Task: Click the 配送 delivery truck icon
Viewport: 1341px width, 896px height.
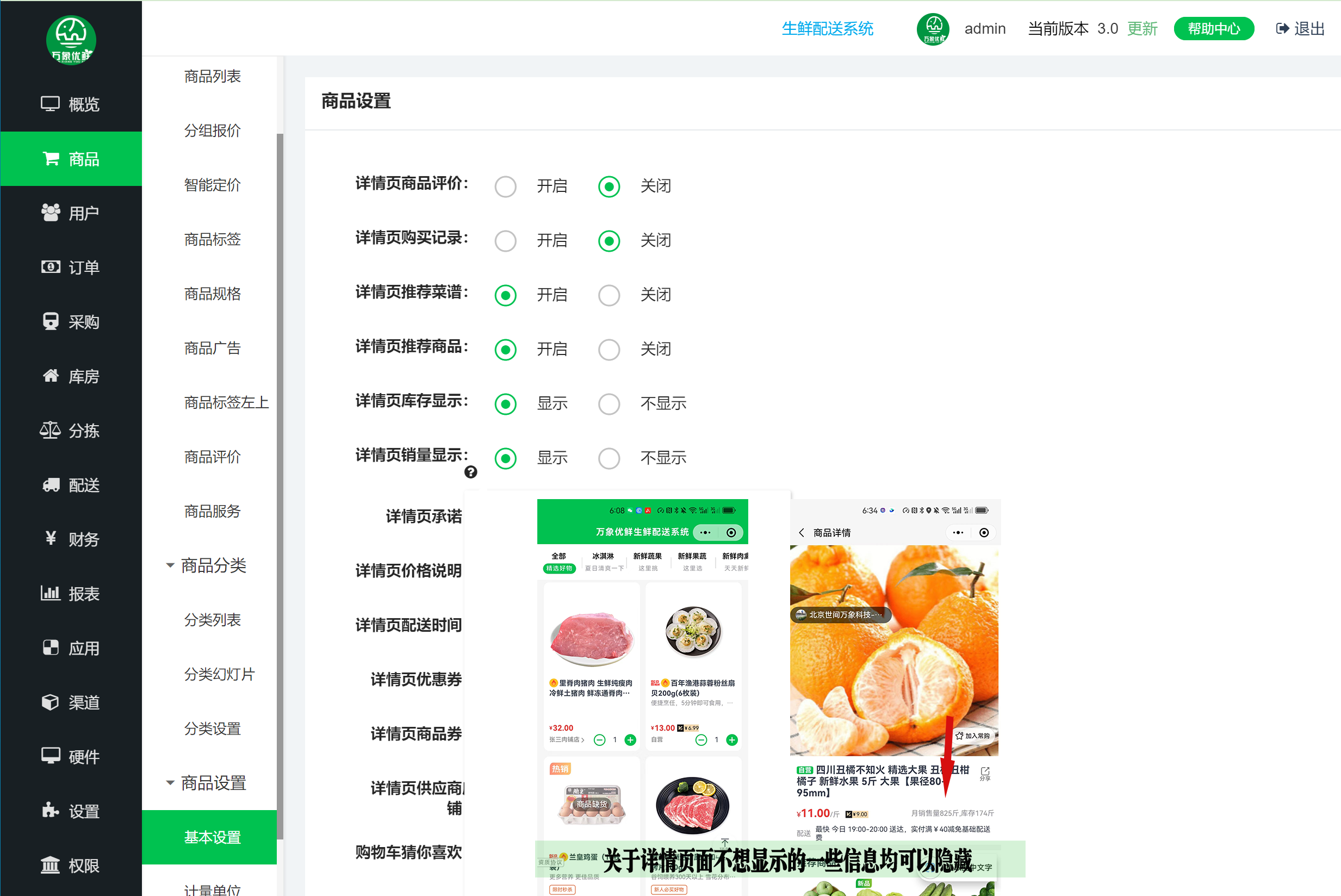Action: tap(51, 484)
